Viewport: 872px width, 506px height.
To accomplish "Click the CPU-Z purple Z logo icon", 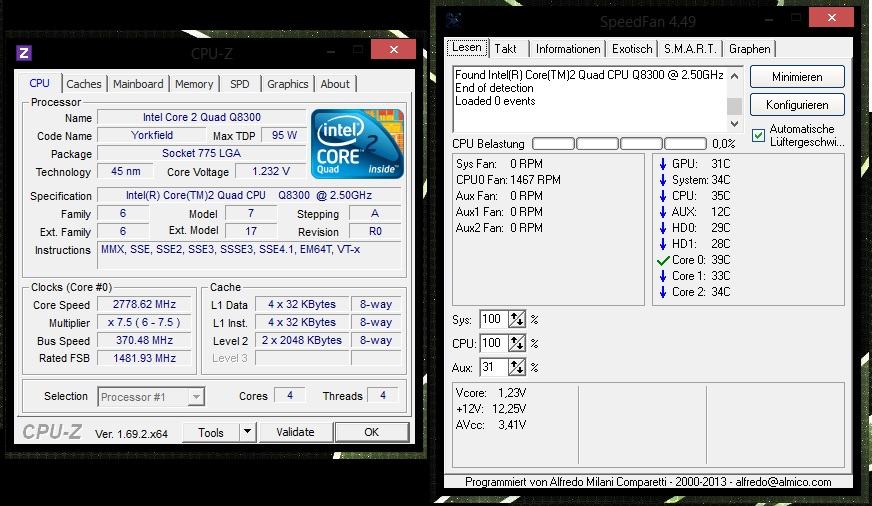I will coord(24,53).
